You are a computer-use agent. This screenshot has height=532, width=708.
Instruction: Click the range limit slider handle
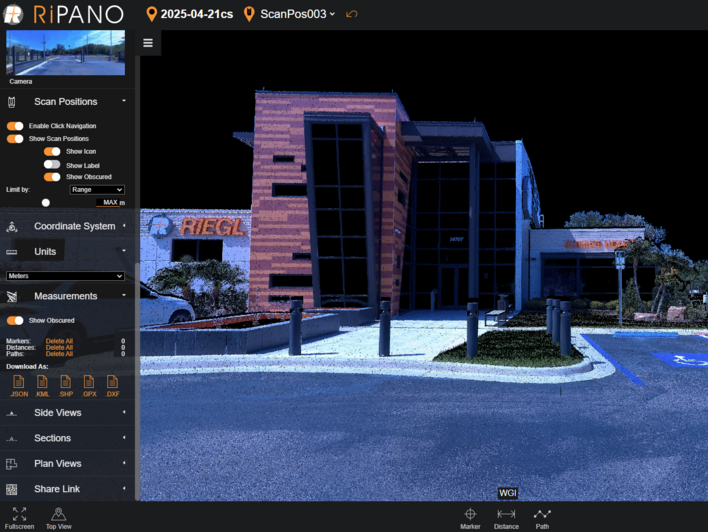45,203
